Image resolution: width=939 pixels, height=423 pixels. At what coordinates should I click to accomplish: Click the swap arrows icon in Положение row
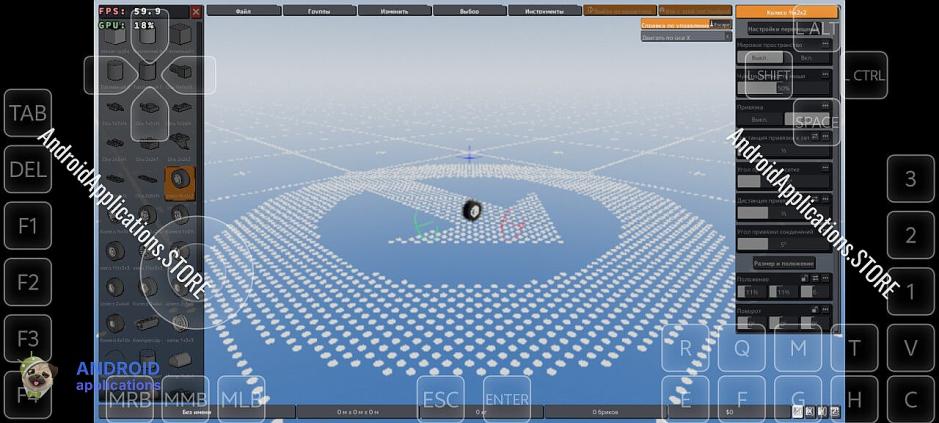tap(815, 279)
